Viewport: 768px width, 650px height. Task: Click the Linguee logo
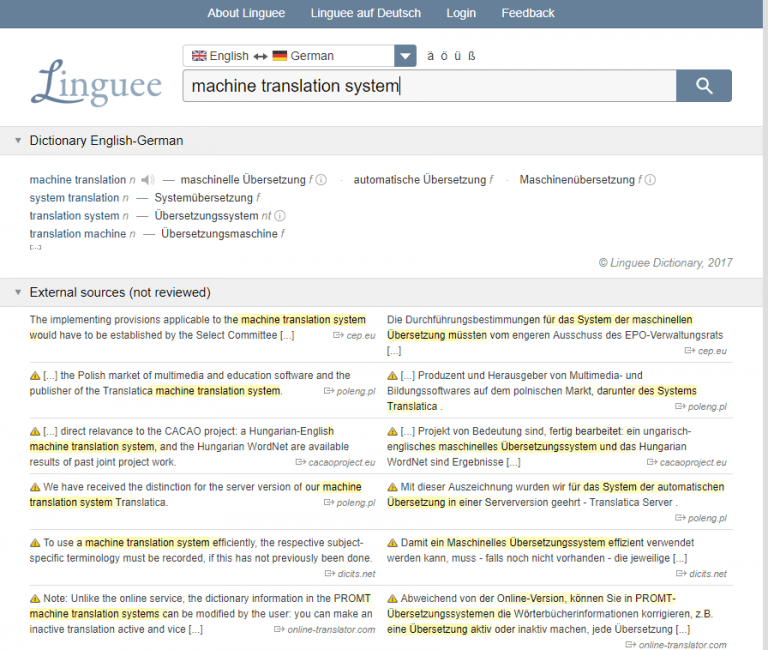click(96, 82)
